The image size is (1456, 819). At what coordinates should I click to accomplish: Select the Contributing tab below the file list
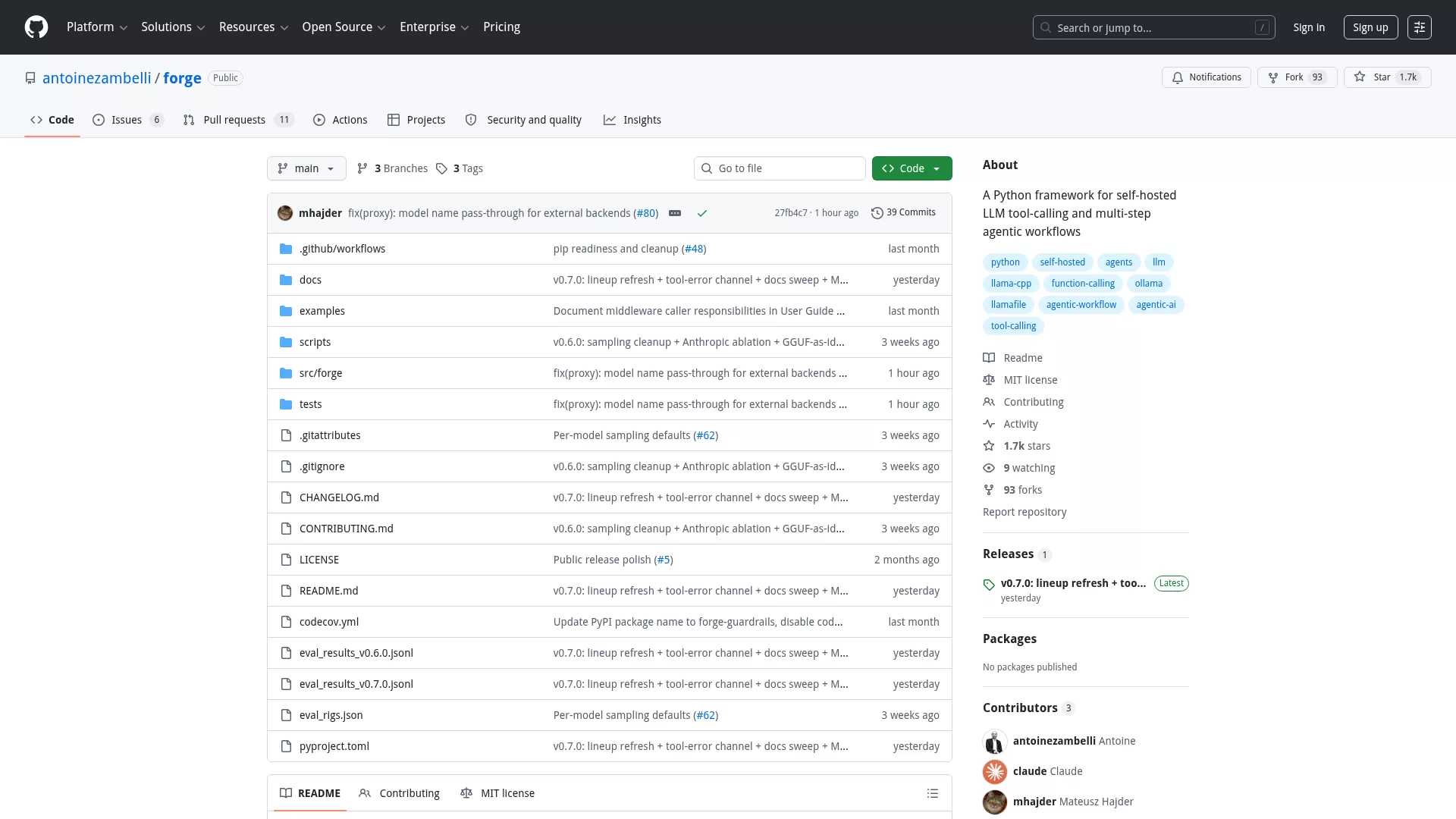[399, 793]
